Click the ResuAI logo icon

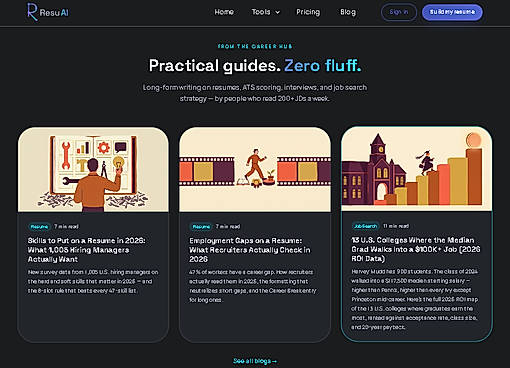32,12
